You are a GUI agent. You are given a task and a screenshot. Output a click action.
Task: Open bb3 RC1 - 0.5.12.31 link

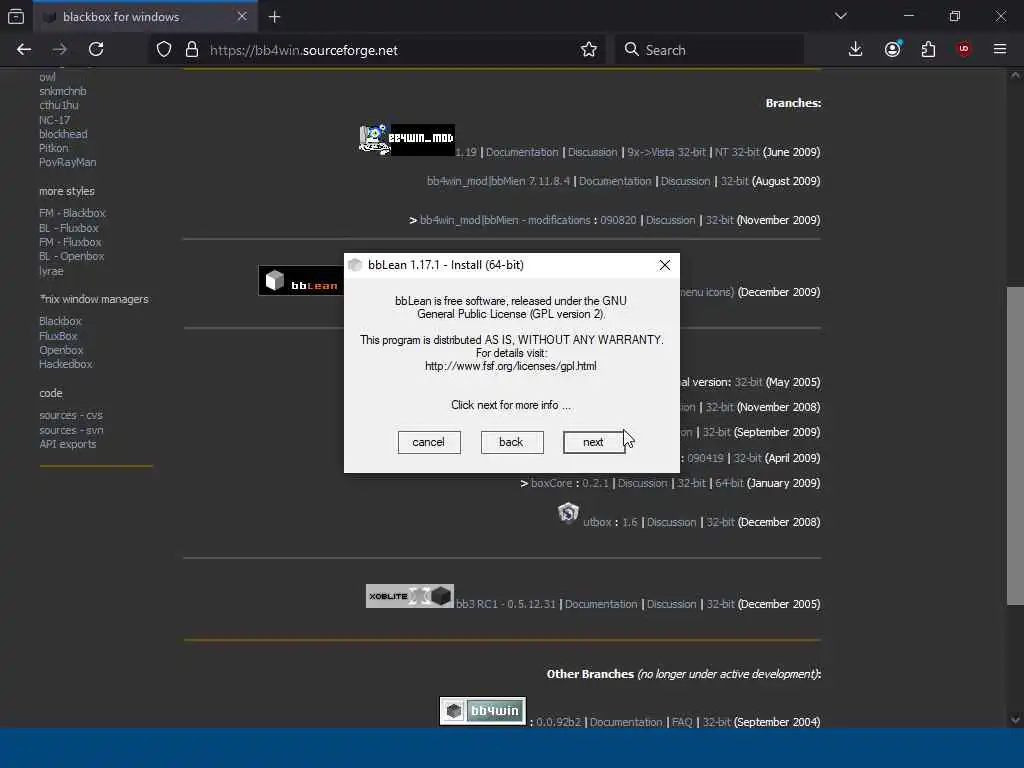[505, 604]
